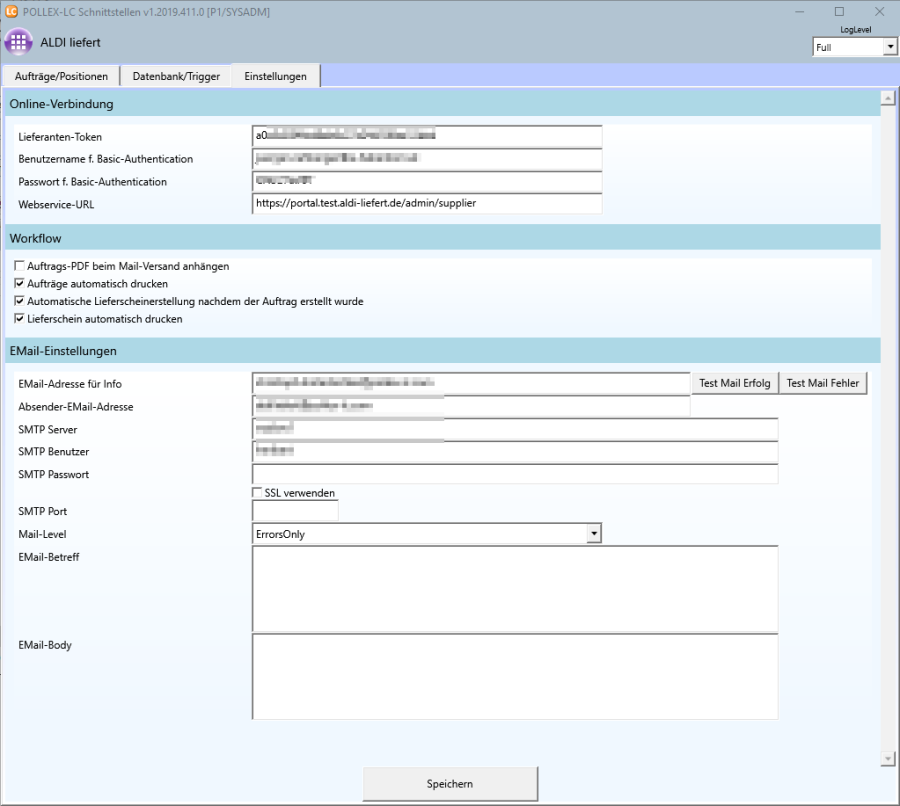The height and width of the screenshot is (806, 900).
Task: Click the scrollbar up arrow
Action: click(886, 98)
